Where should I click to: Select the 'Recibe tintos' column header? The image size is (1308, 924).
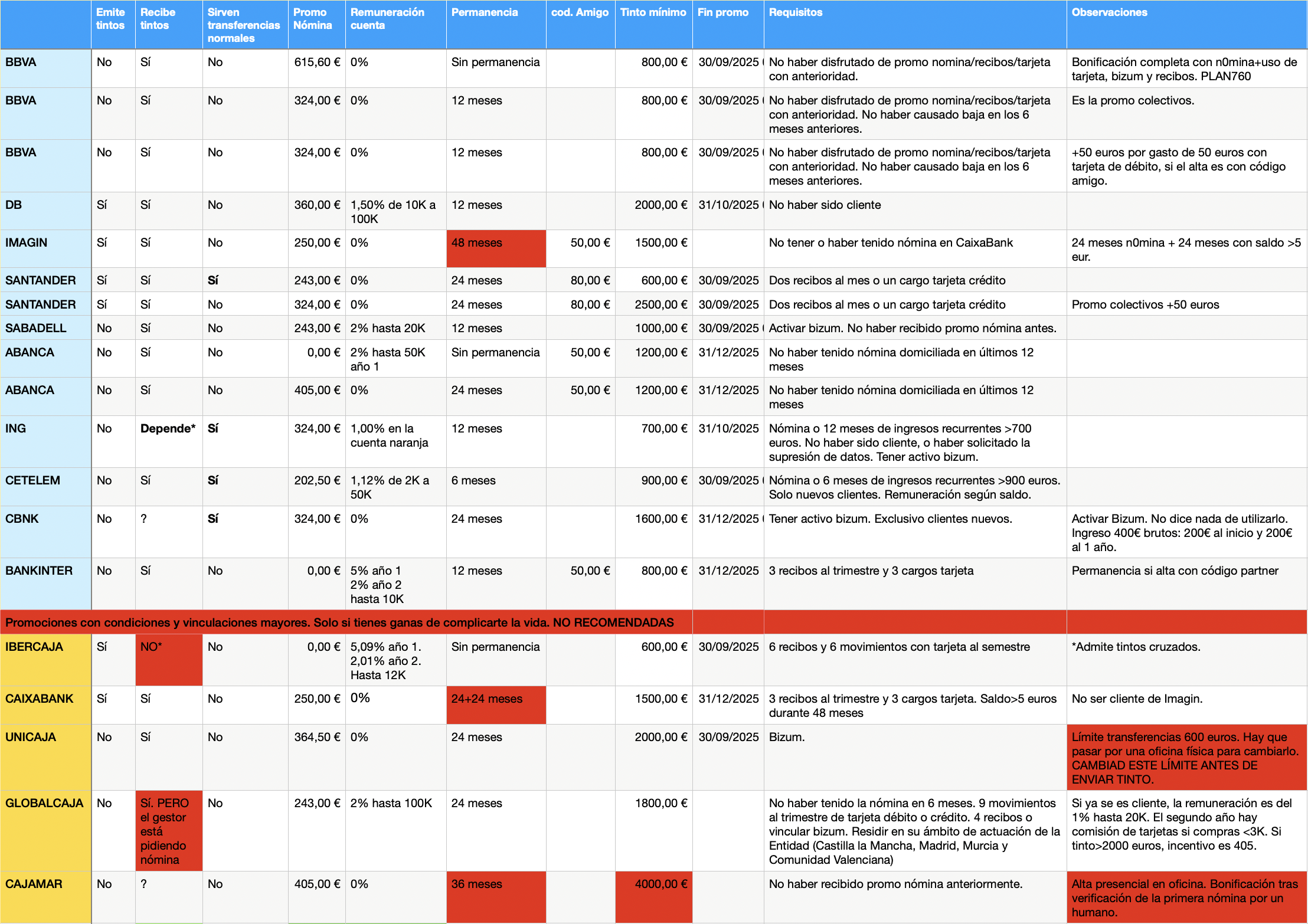click(169, 24)
